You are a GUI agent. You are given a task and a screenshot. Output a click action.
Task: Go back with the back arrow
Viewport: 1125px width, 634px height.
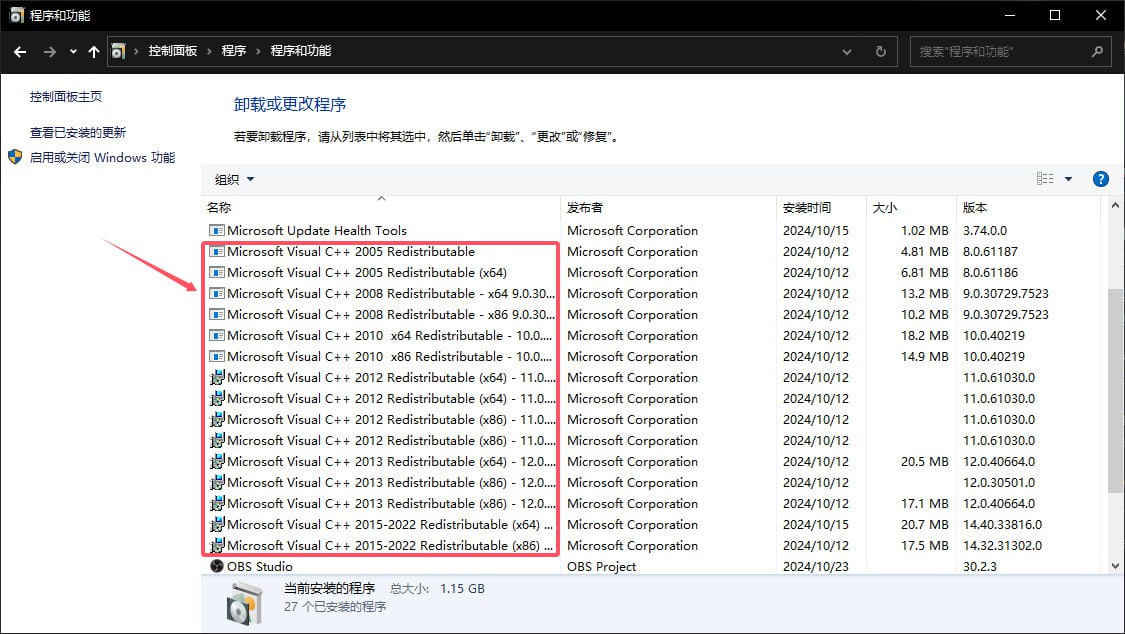tap(20, 52)
